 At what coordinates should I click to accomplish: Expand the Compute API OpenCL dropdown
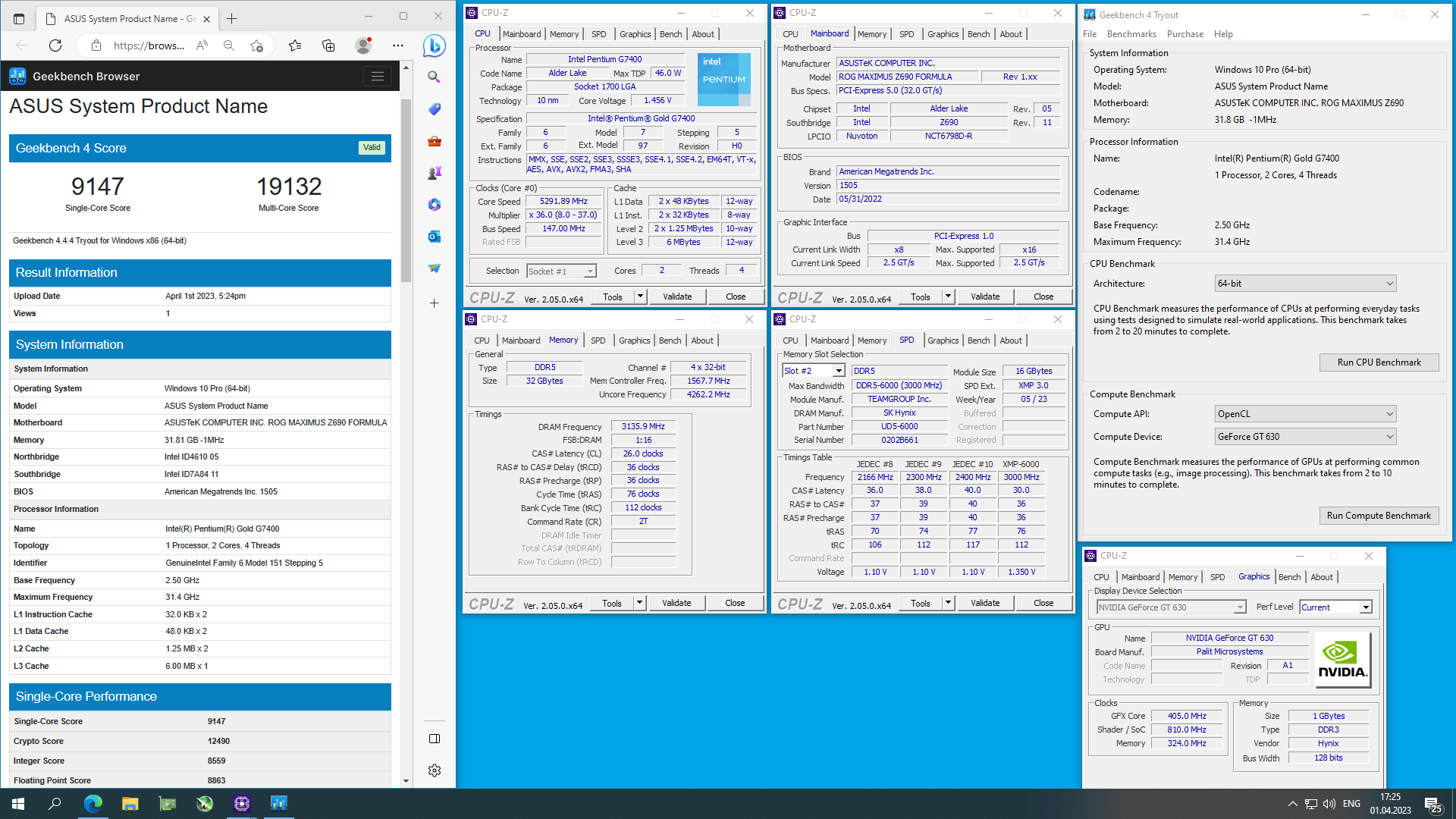1390,414
